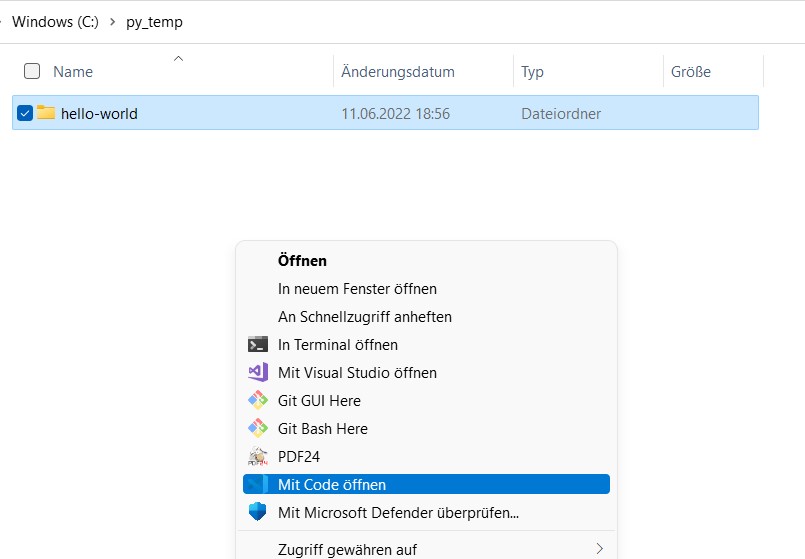Click the py_temp breadcrumb segment

pos(154,22)
